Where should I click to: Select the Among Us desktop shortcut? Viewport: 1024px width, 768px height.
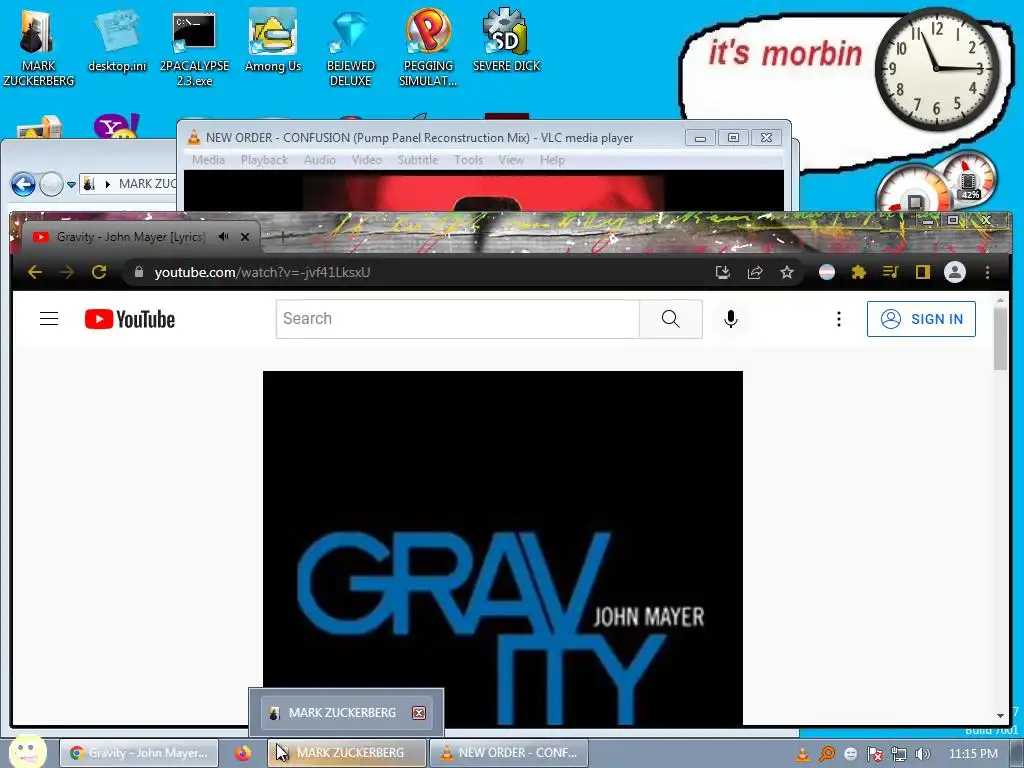point(273,40)
